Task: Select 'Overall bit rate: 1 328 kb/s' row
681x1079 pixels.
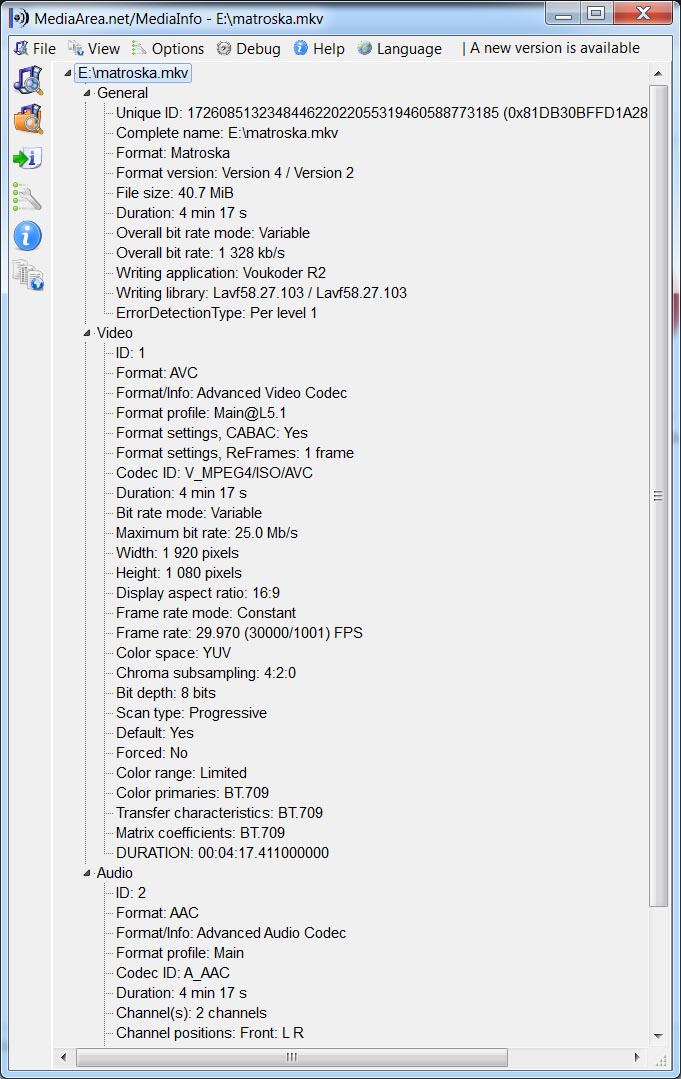Action: [x=200, y=253]
